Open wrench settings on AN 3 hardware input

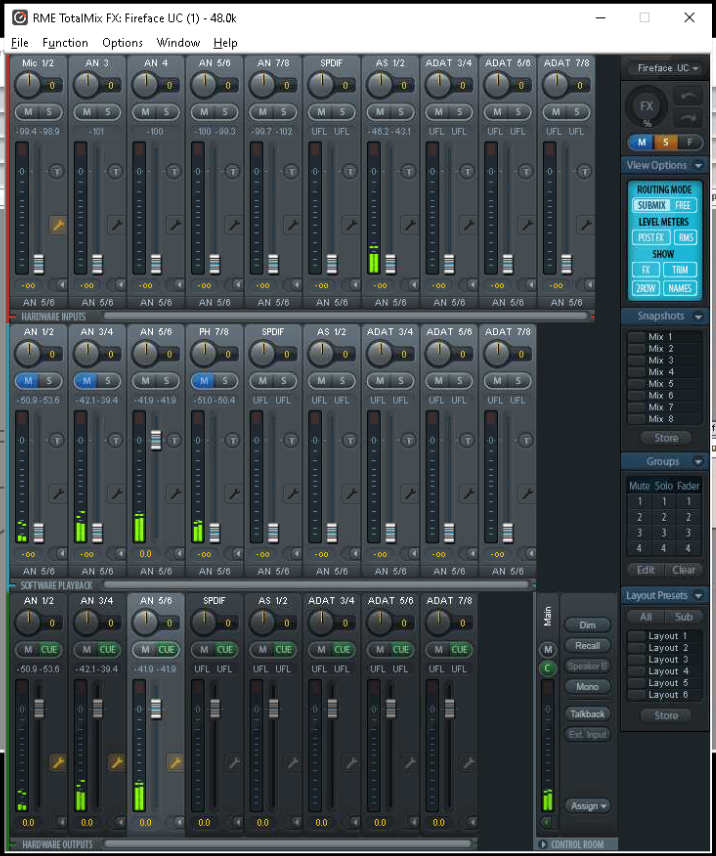pos(116,224)
